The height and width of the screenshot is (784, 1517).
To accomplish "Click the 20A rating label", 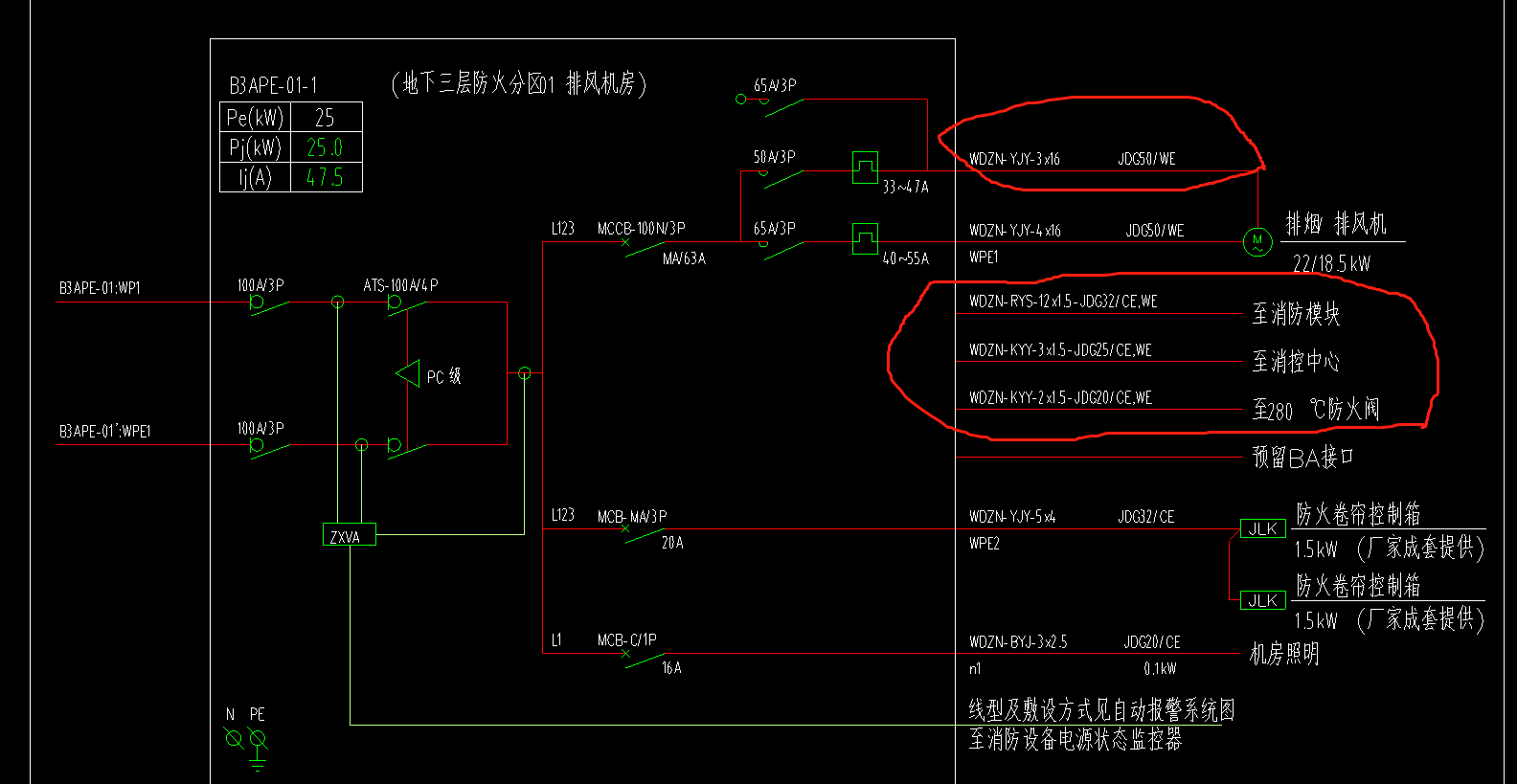I will (672, 543).
